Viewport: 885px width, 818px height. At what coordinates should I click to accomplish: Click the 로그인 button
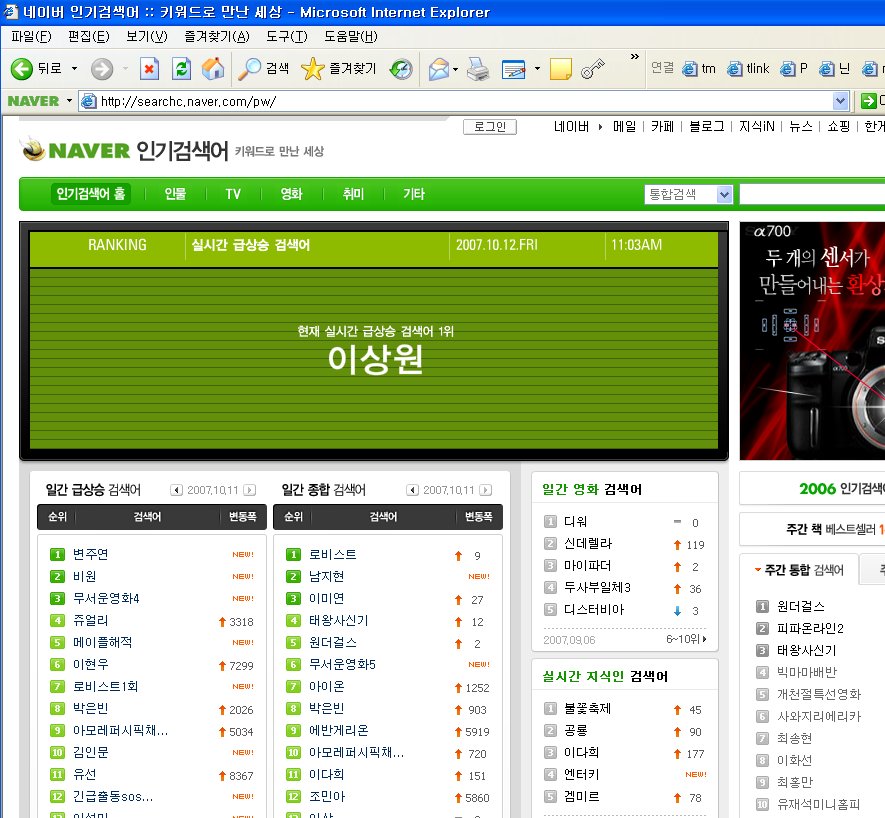pos(489,127)
